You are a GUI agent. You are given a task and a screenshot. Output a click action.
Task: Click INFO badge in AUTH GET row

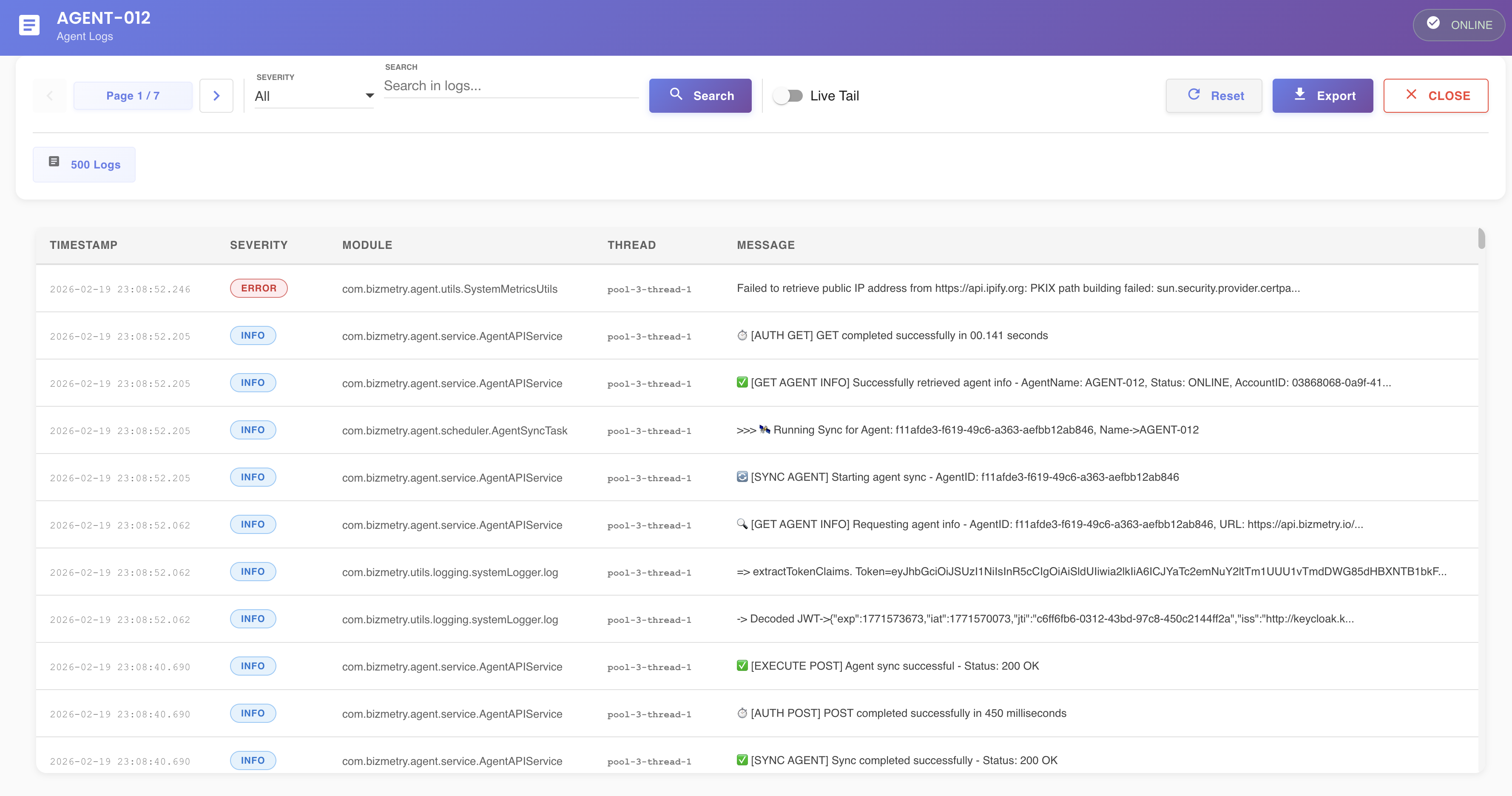coord(253,335)
